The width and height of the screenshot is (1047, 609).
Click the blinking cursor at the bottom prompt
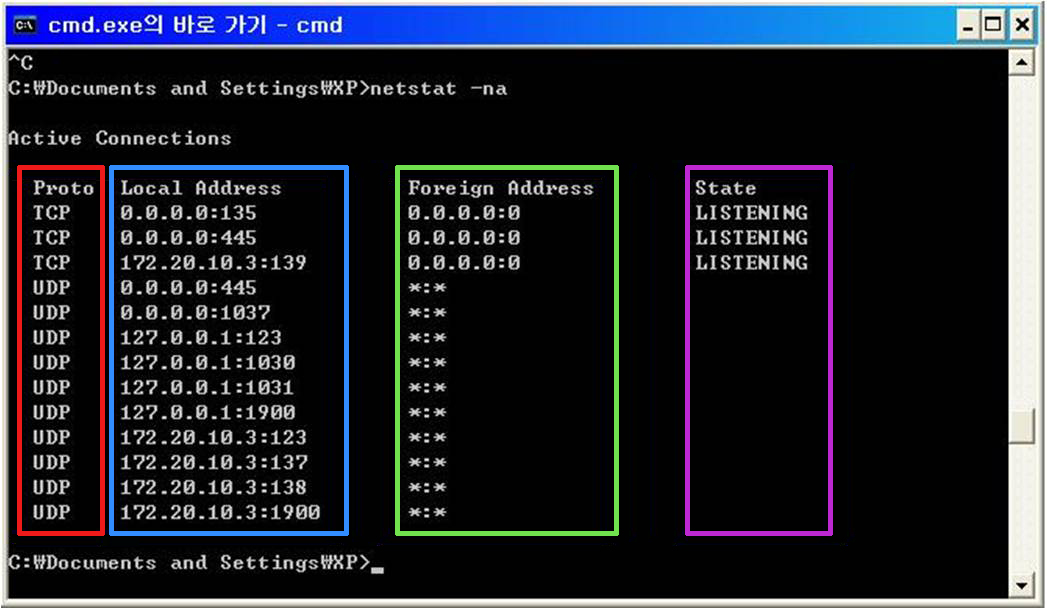point(376,569)
